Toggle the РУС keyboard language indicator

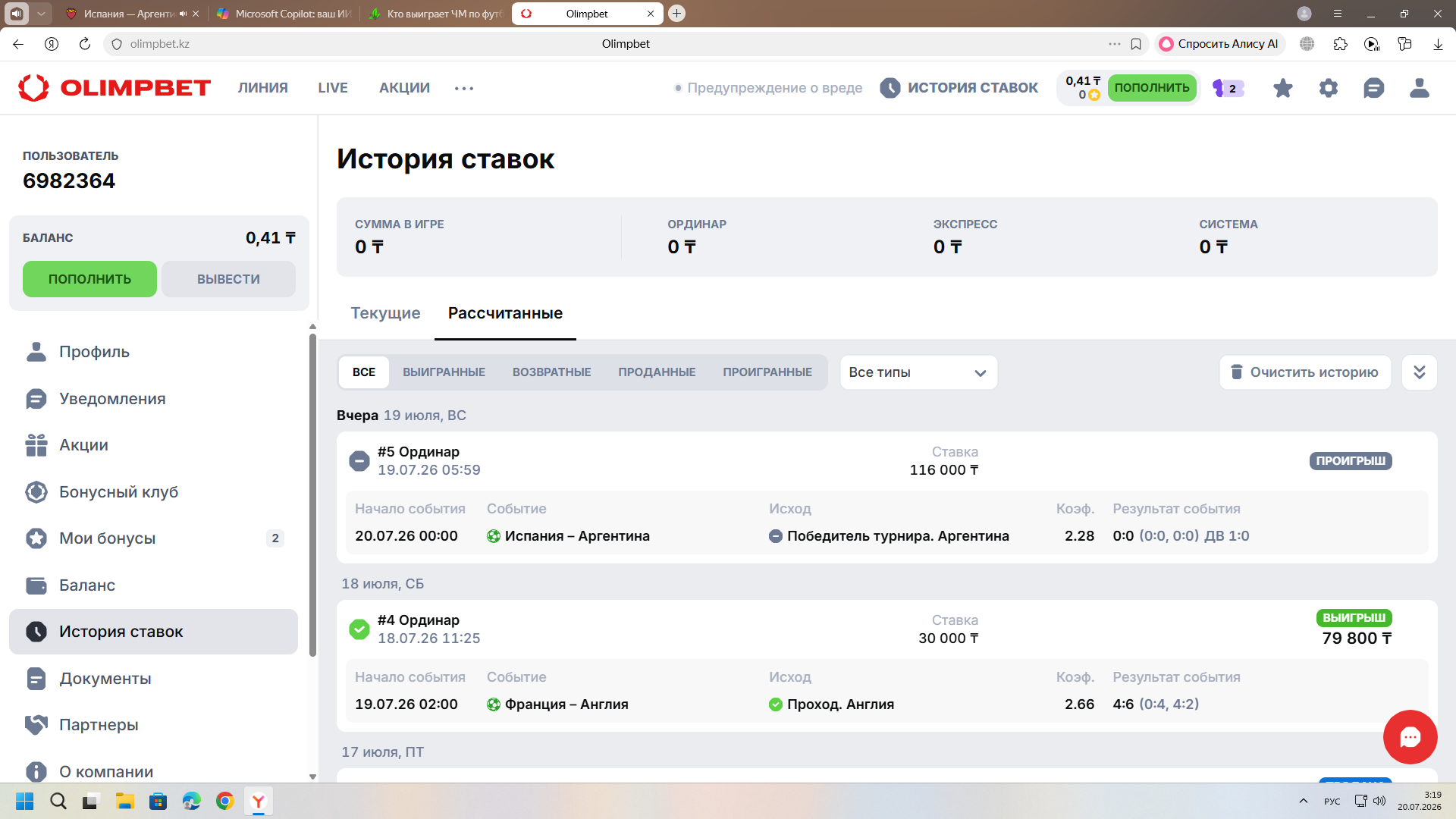click(x=1332, y=801)
